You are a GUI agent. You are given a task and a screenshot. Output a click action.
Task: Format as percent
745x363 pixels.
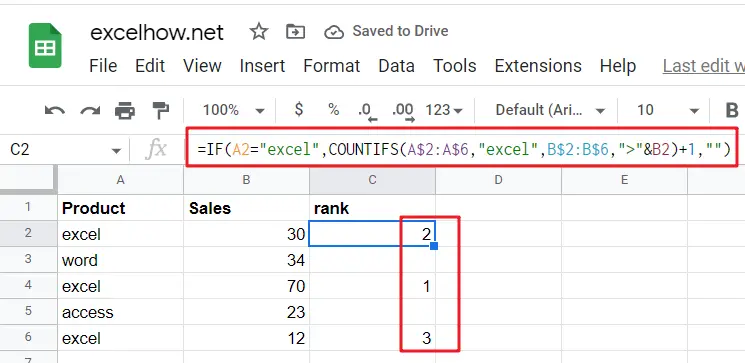(334, 110)
